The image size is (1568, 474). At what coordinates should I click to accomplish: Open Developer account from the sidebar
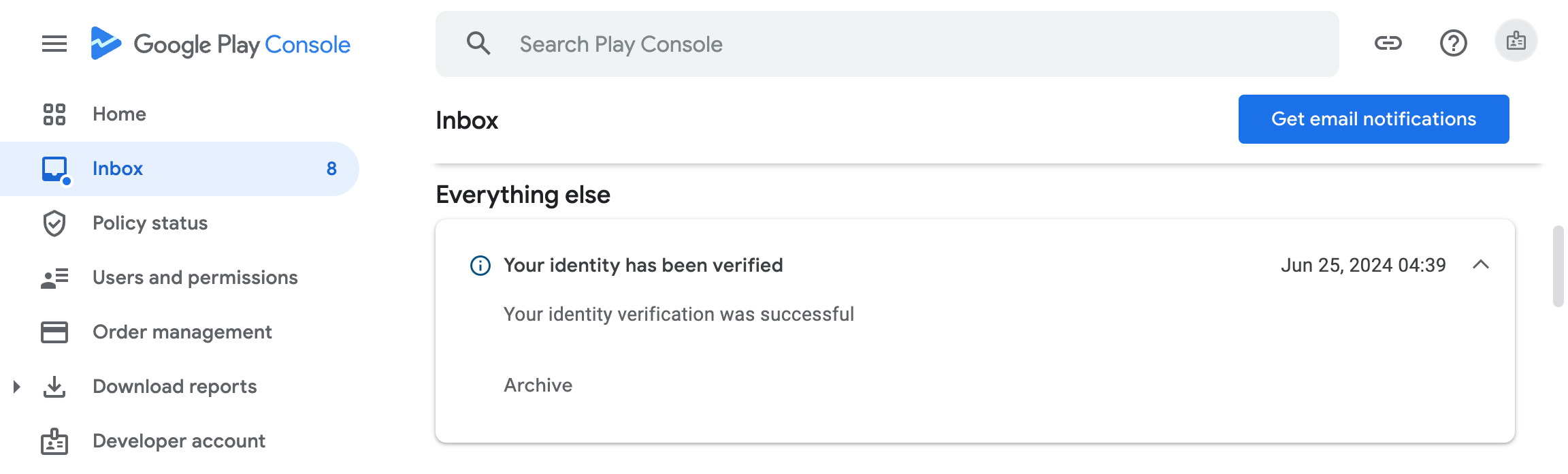pos(178,441)
